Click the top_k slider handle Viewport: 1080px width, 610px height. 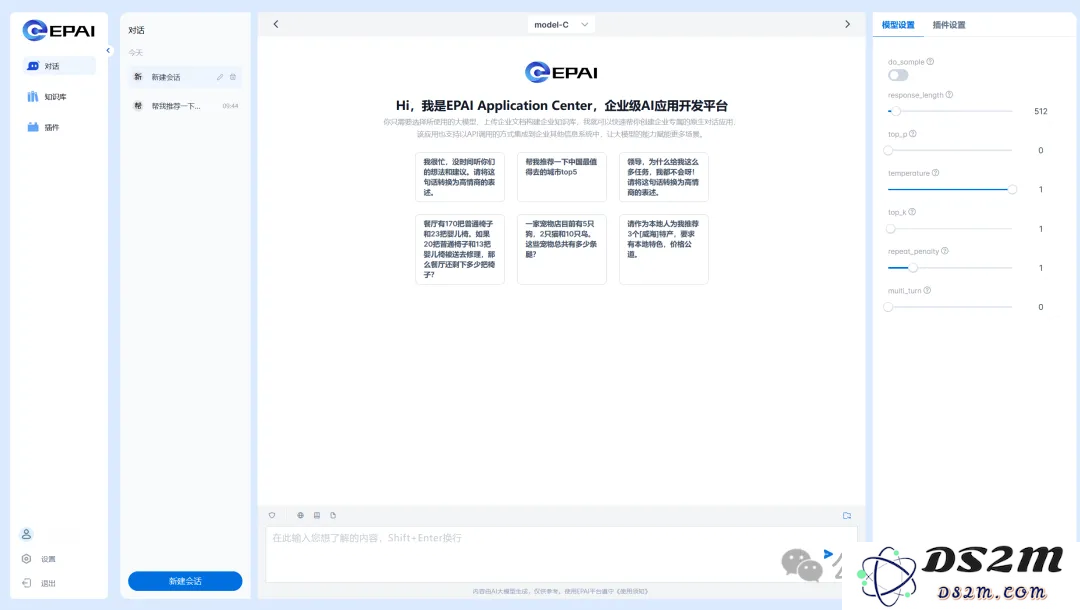891,229
